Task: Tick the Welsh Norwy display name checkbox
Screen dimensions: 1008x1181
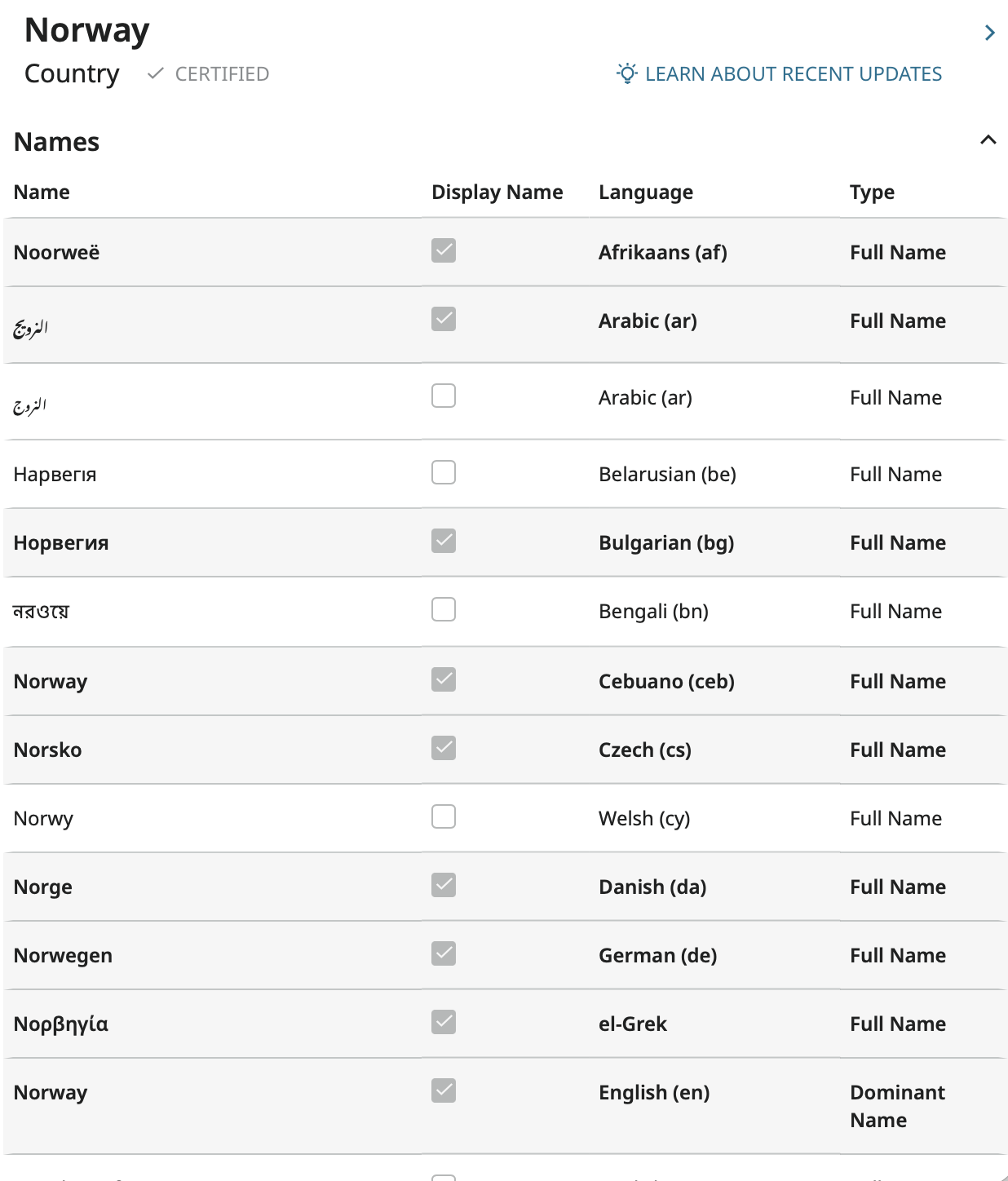Action: point(444,816)
